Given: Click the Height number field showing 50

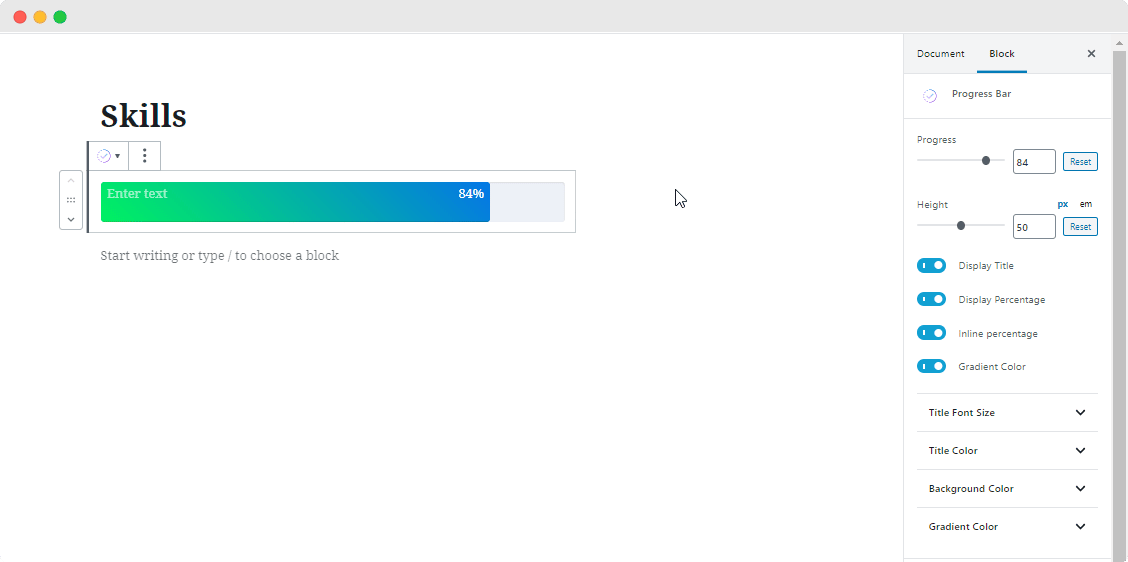Looking at the screenshot, I should pyautogui.click(x=1034, y=227).
